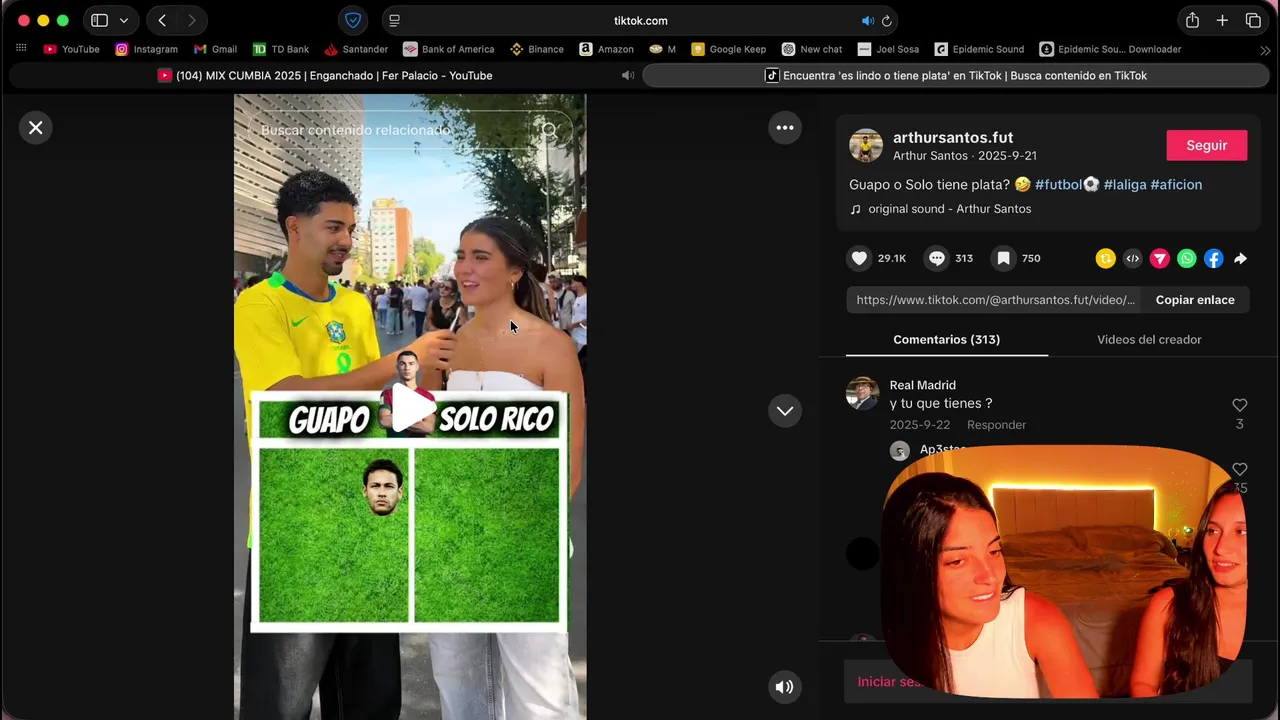Open Epidemic Sound bookmark
Viewport: 1280px width, 720px height.
pyautogui.click(x=979, y=49)
